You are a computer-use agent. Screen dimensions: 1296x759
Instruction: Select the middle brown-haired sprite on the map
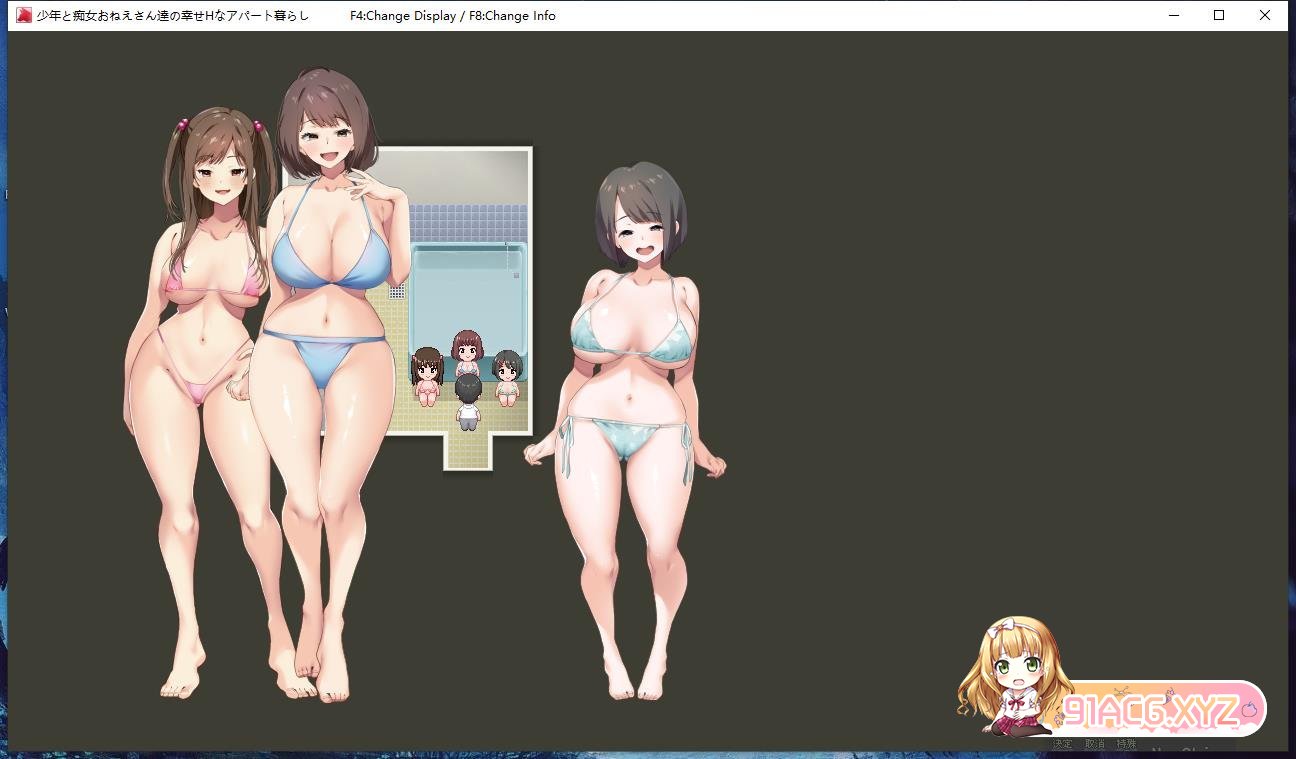coord(466,355)
